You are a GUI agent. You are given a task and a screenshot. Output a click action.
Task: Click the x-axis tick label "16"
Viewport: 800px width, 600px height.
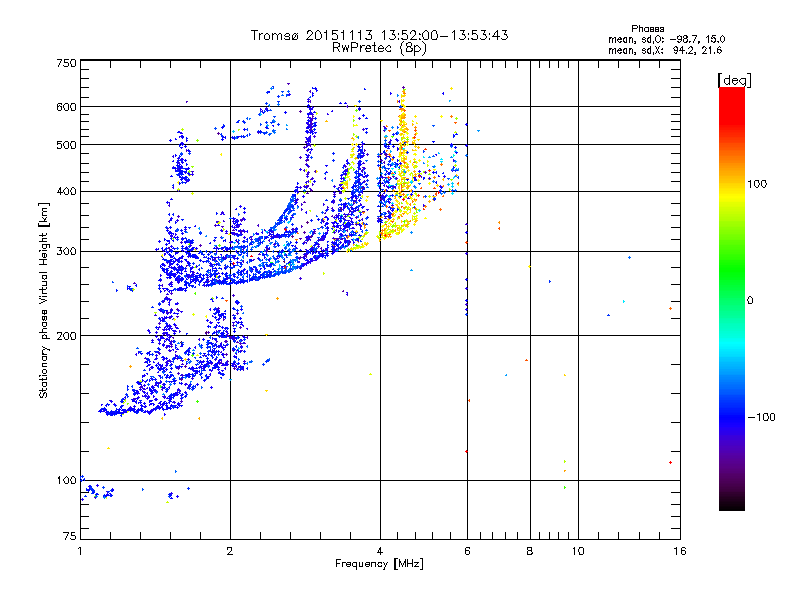point(680,551)
